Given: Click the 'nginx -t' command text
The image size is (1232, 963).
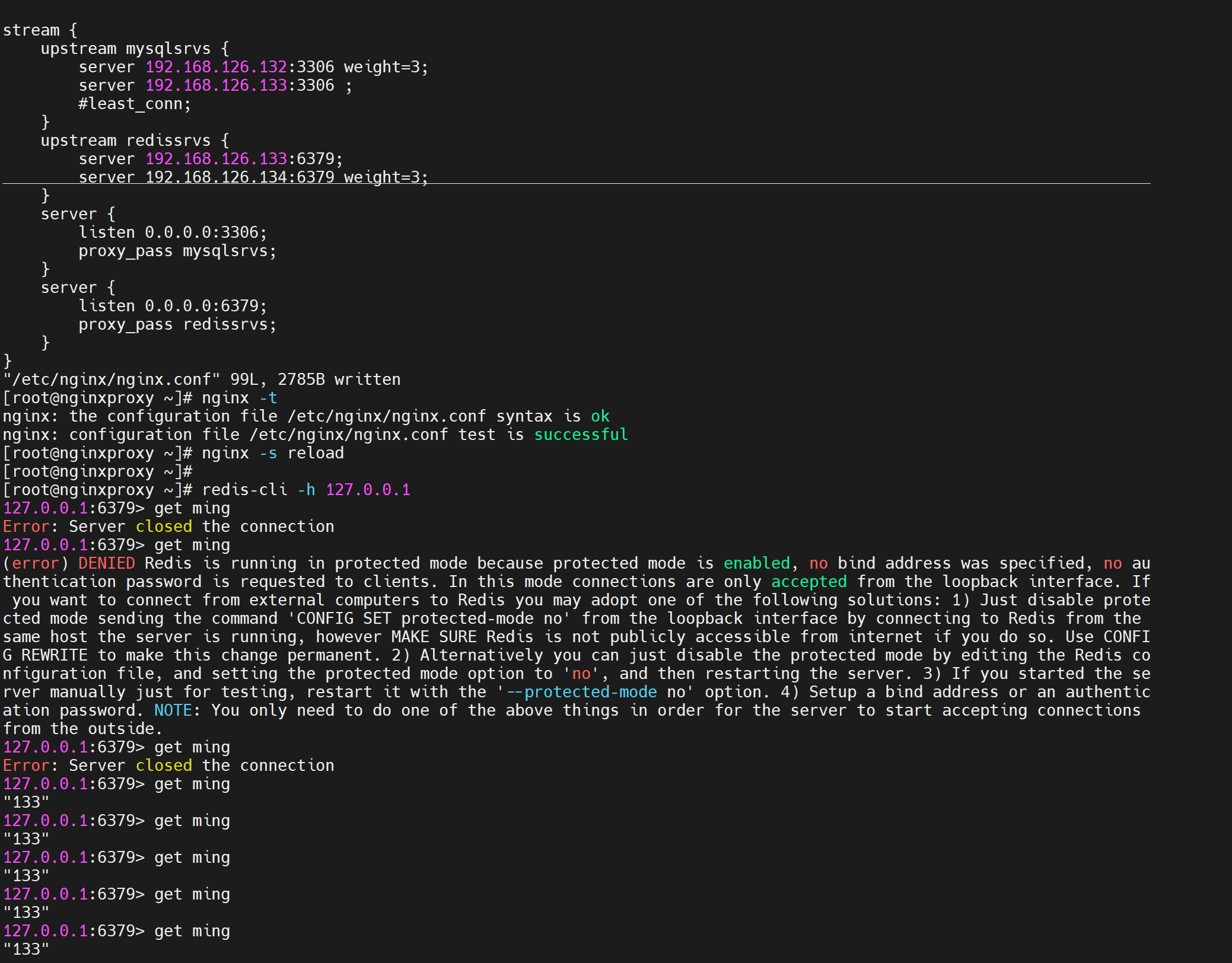Looking at the screenshot, I should pyautogui.click(x=239, y=398).
